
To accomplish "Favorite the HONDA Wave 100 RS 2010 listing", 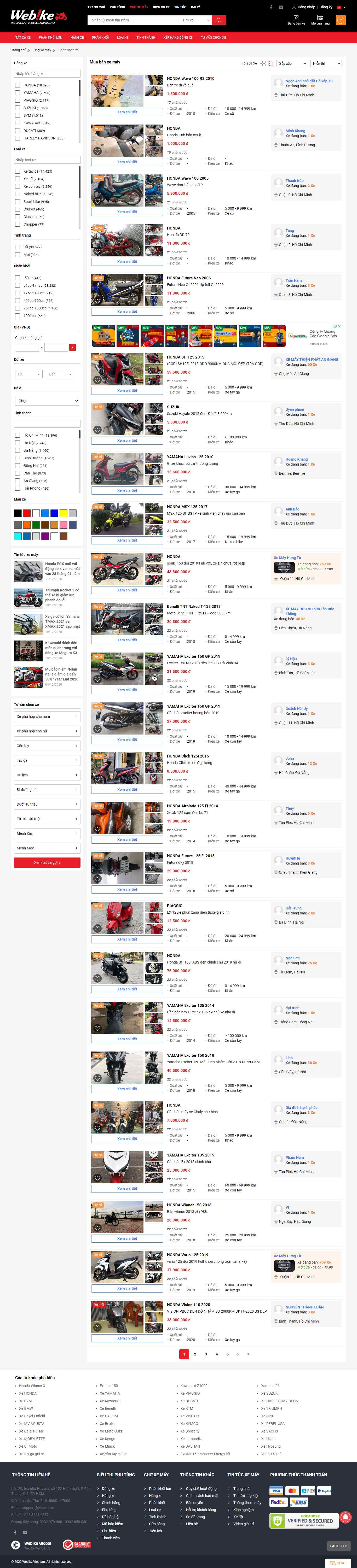I will [97, 102].
